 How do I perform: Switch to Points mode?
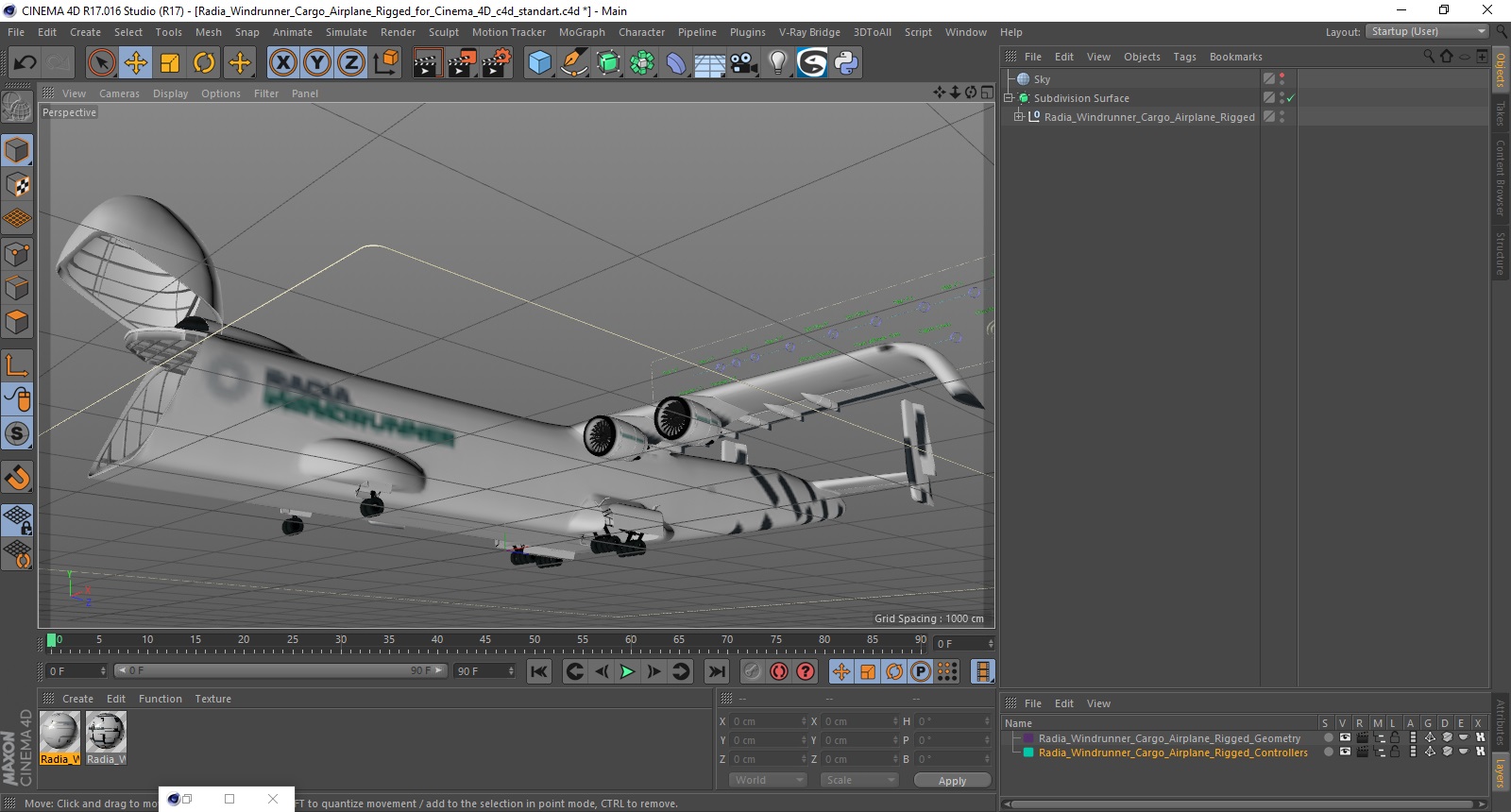(17, 253)
